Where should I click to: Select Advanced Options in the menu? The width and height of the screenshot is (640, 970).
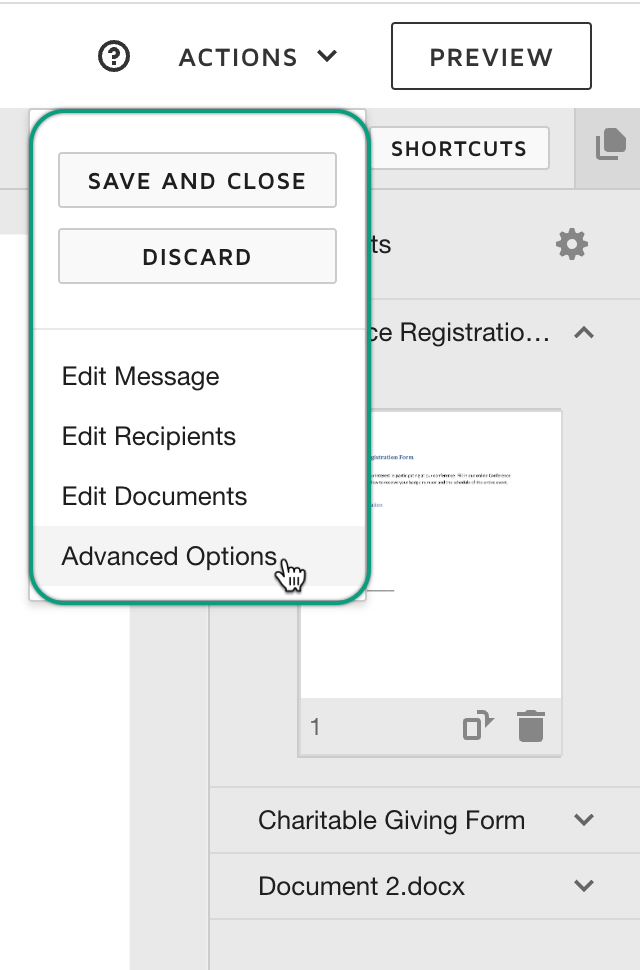tap(167, 556)
